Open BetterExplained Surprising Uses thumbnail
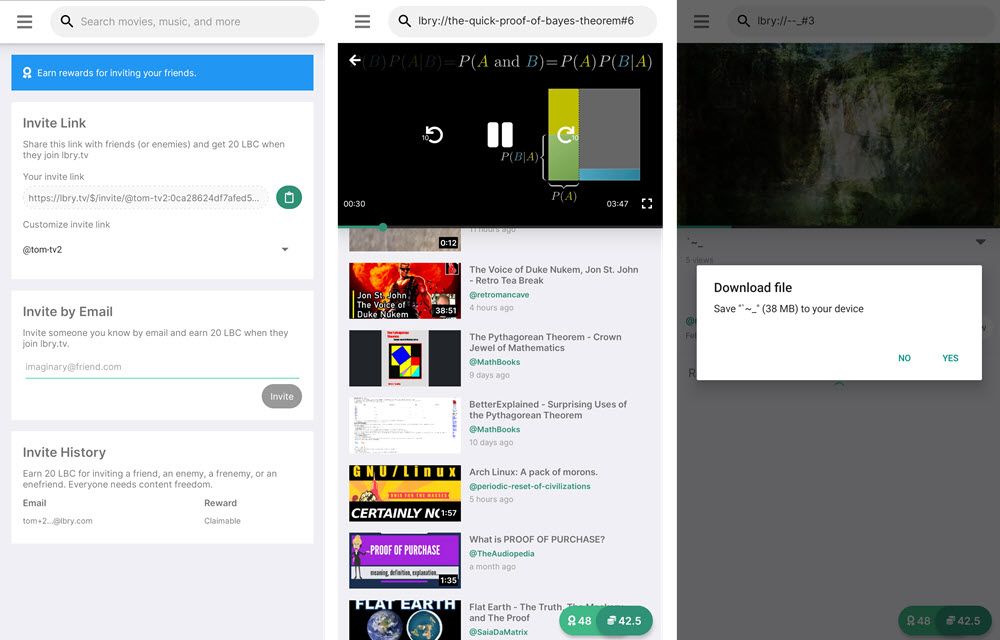1000x640 pixels. click(404, 425)
